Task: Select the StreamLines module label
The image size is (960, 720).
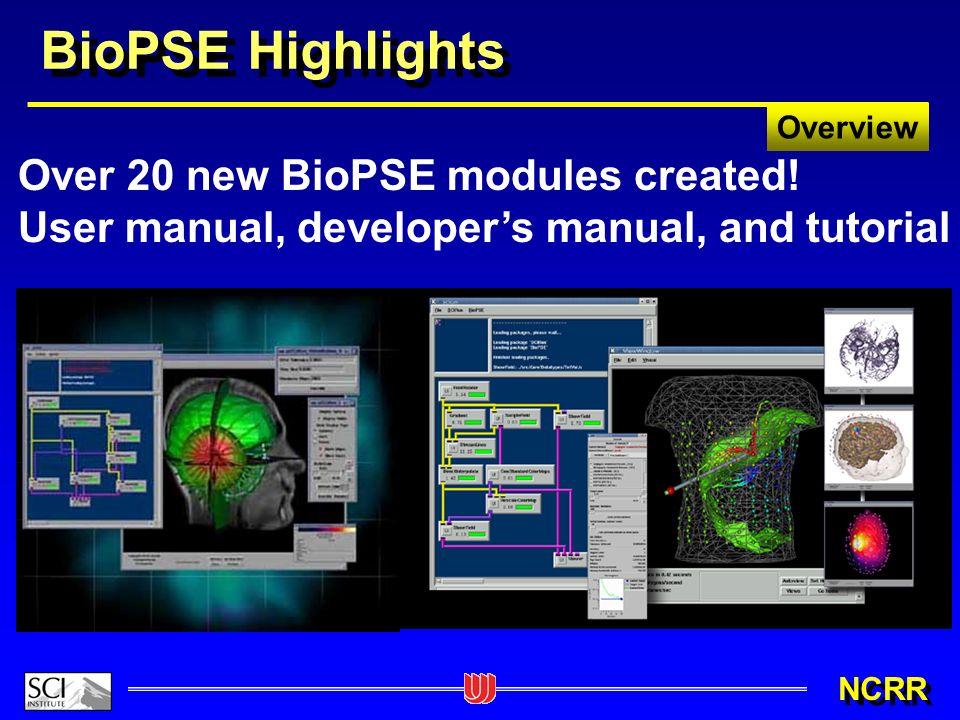Action: [x=473, y=444]
